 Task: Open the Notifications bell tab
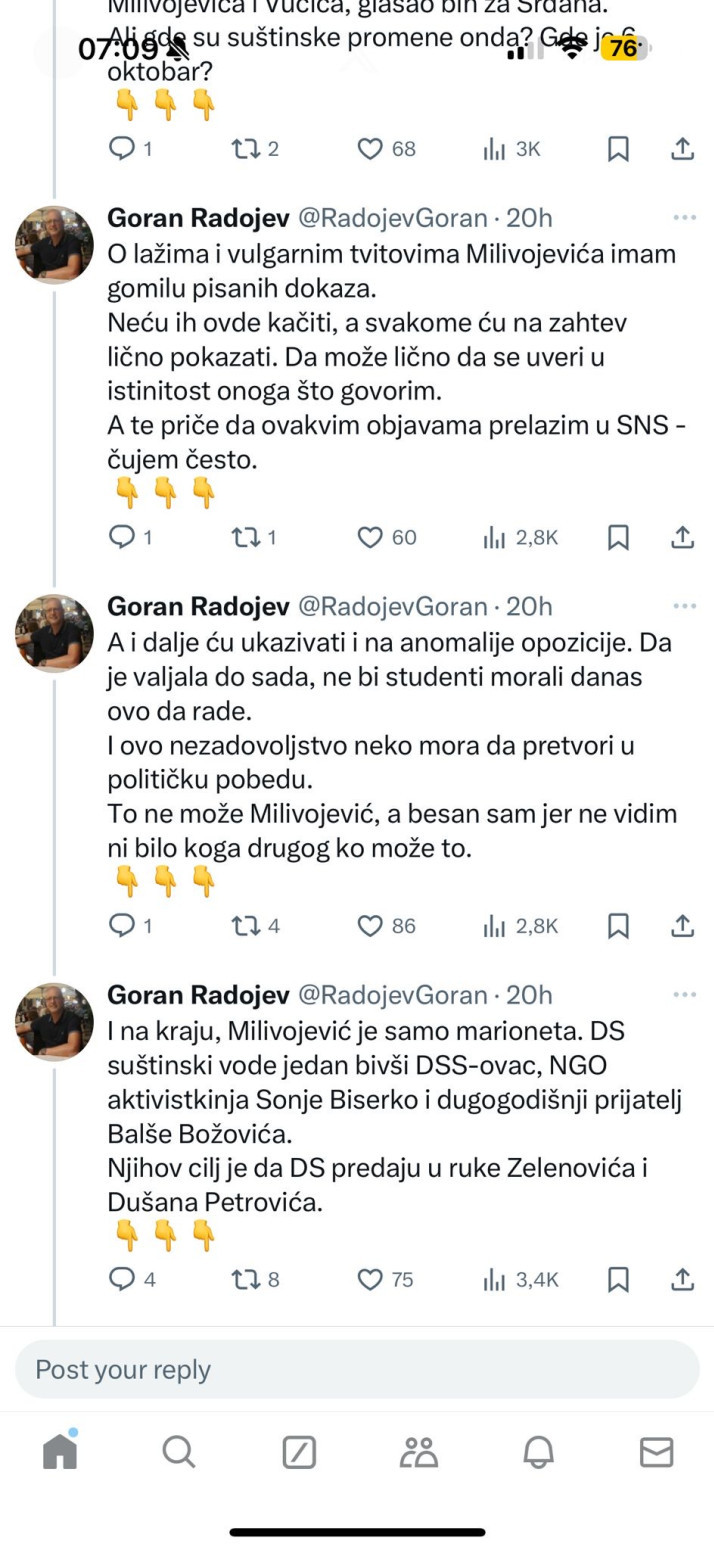(538, 1452)
